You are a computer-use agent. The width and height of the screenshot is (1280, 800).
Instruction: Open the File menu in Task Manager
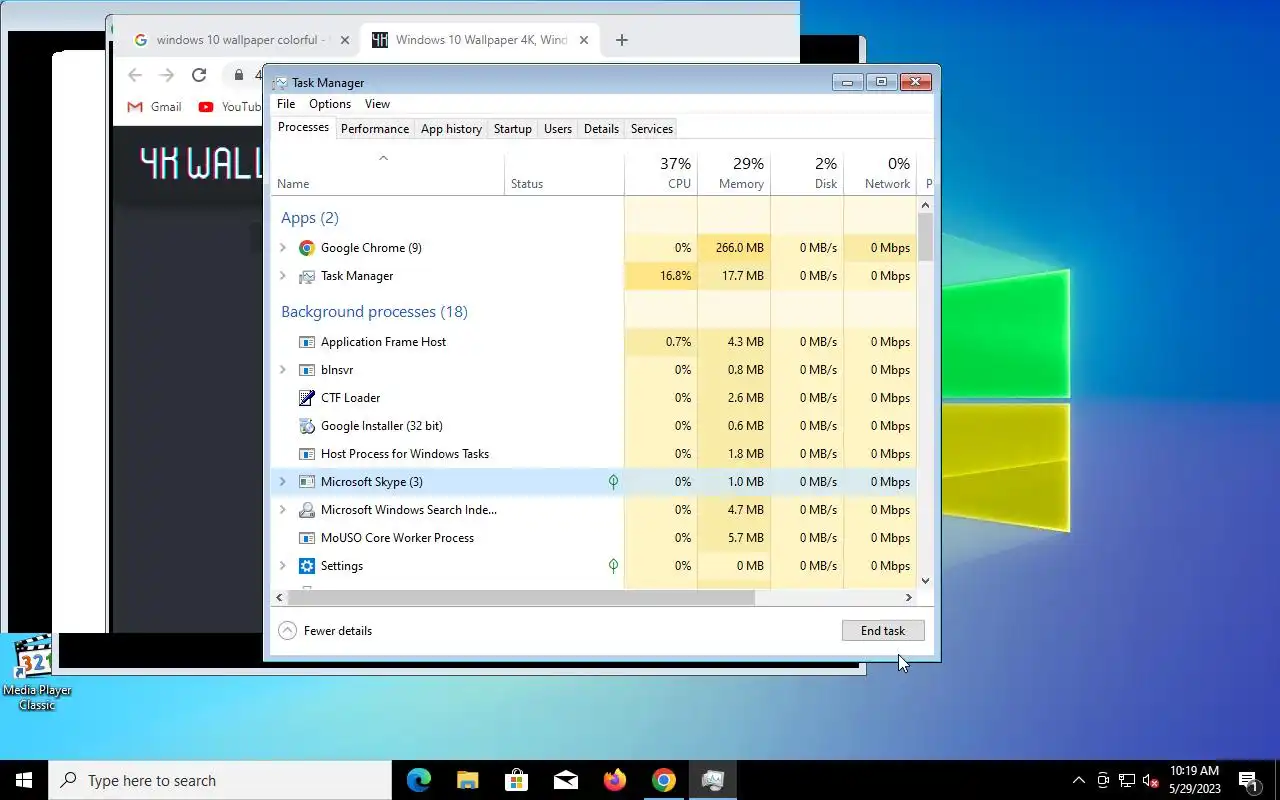[x=286, y=104]
